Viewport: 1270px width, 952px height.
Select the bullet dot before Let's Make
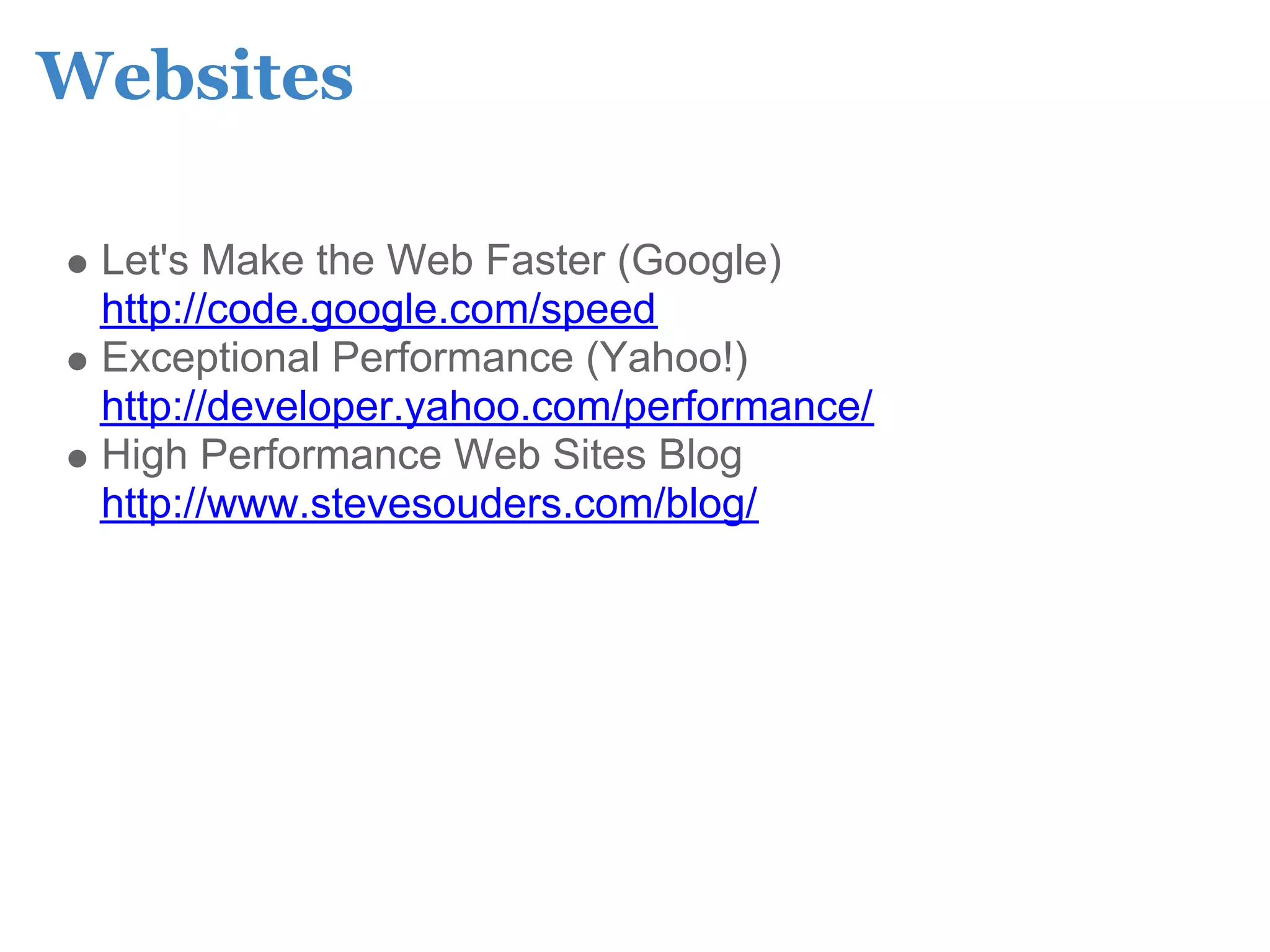[78, 265]
